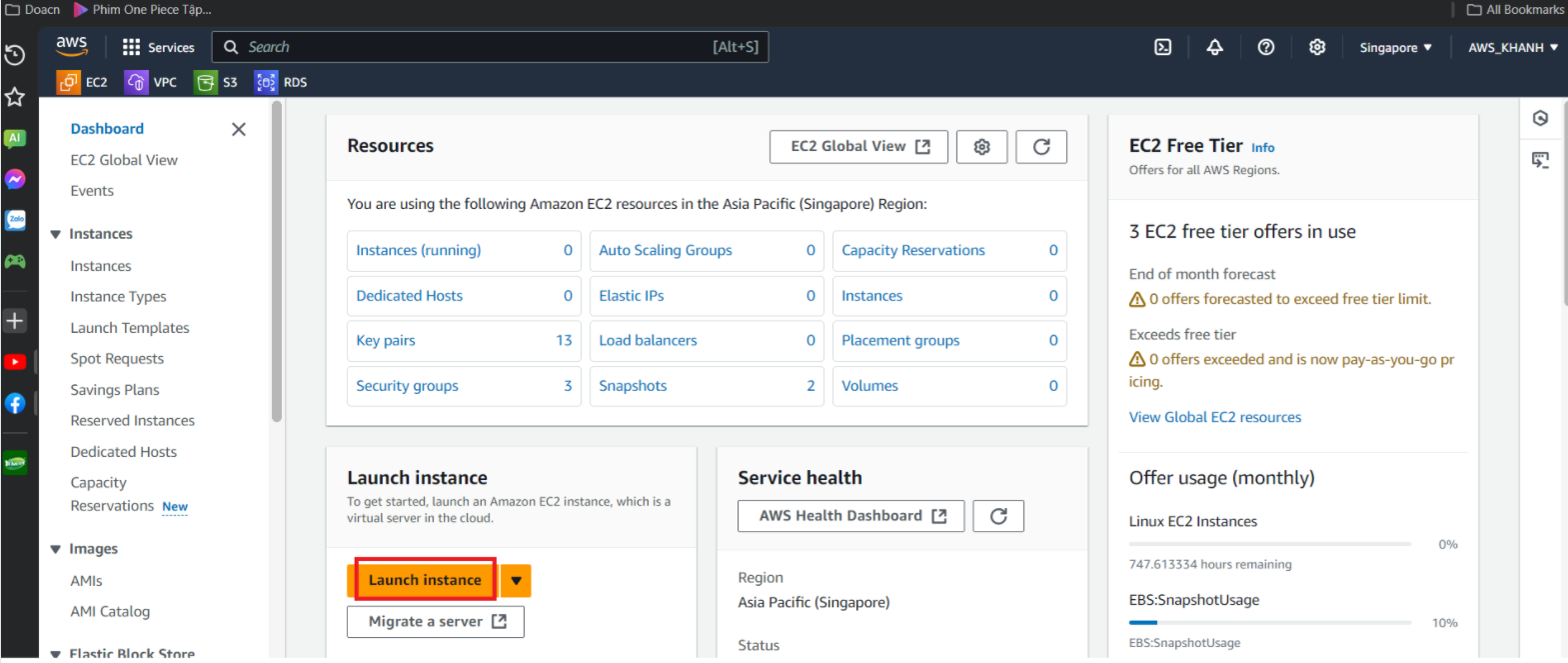Screen dimensions: 1568x663
Task: Open AMIs in sidebar
Action: 86,581
